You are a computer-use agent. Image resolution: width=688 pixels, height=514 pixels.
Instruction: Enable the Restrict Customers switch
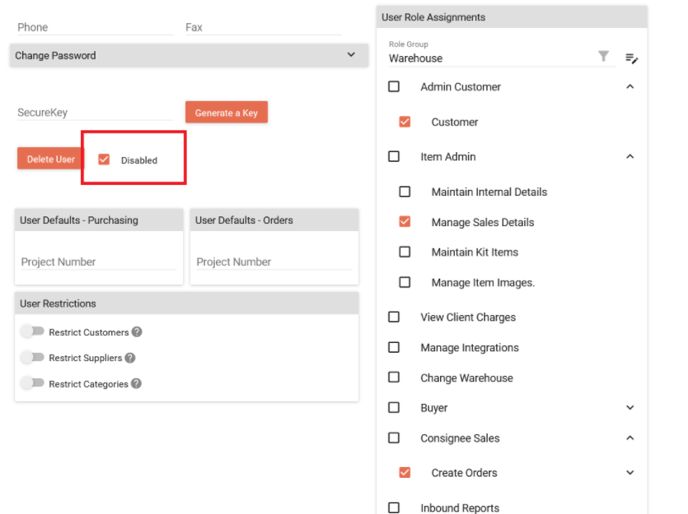tap(32, 331)
